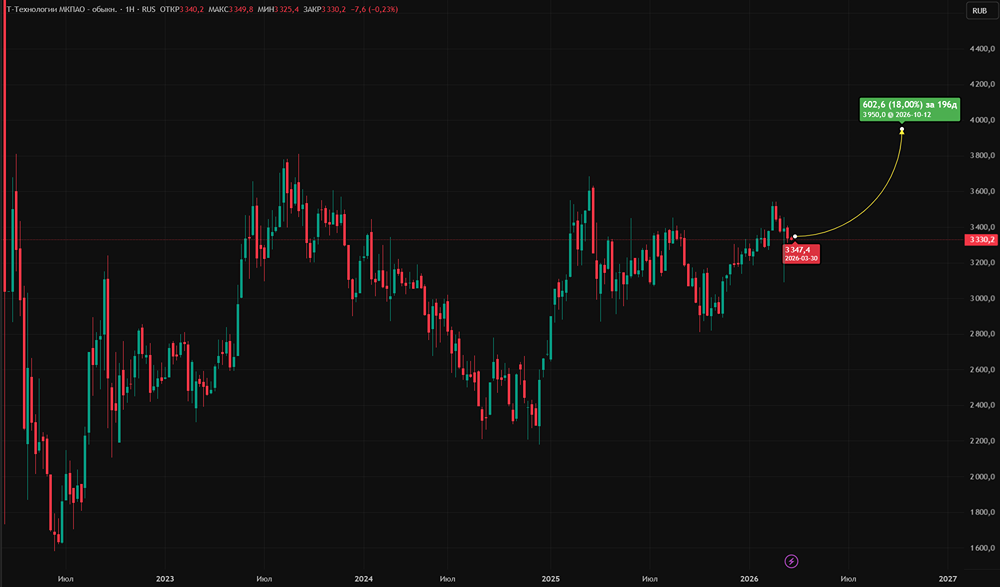
Task: Select the 1Н timeframe label in legend
Action: click(x=129, y=10)
